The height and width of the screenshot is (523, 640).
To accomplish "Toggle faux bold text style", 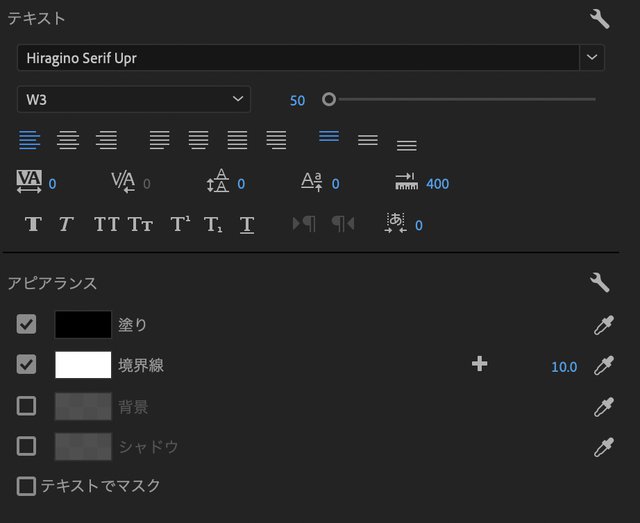I will pos(33,224).
